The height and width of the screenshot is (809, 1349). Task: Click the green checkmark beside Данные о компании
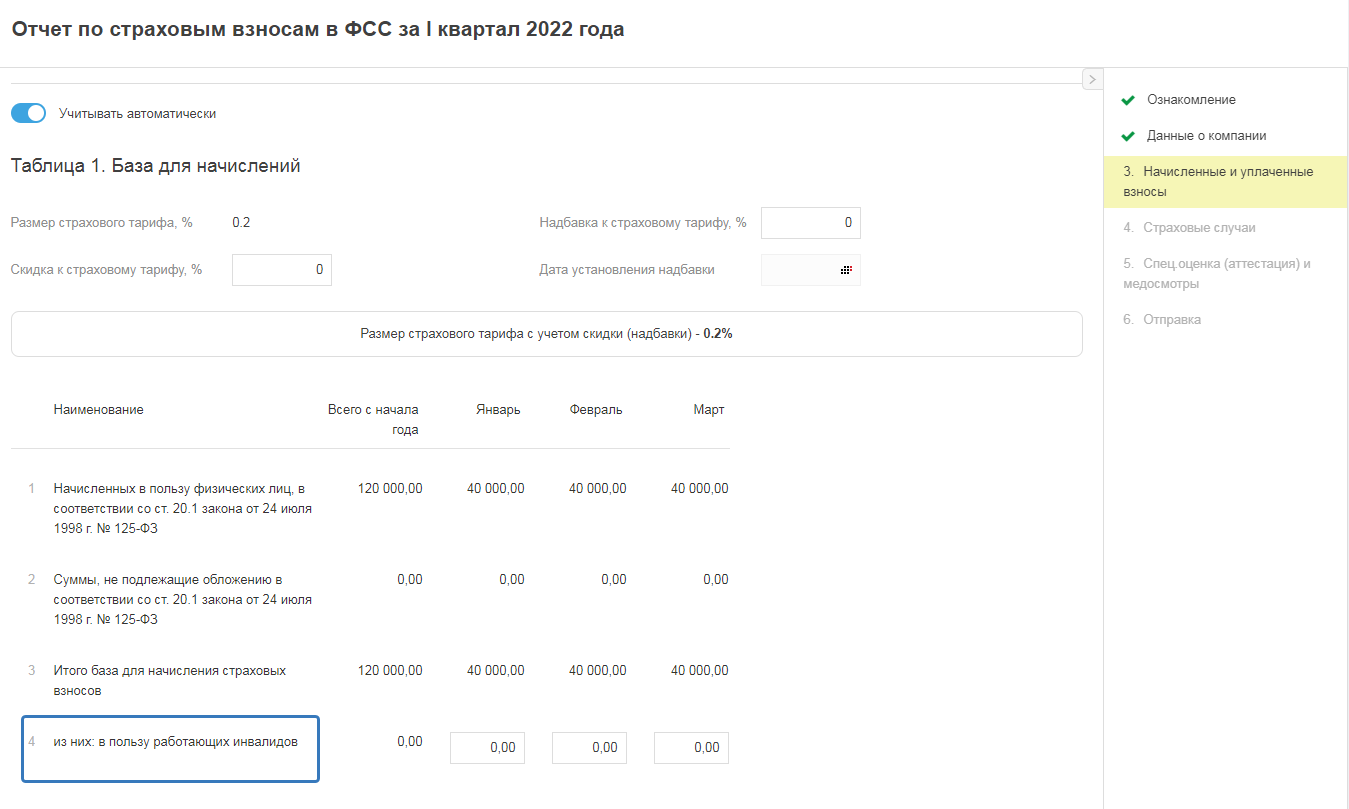point(1128,136)
